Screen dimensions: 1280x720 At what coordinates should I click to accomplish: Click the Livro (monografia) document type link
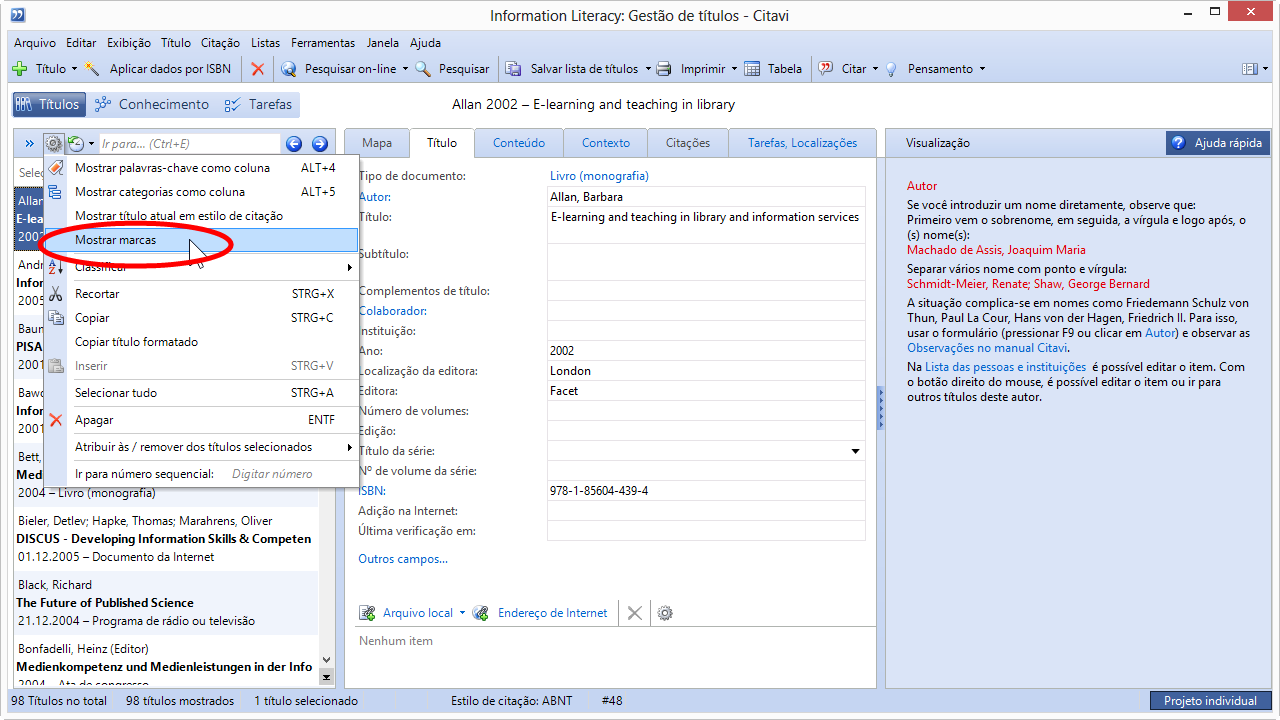[599, 176]
